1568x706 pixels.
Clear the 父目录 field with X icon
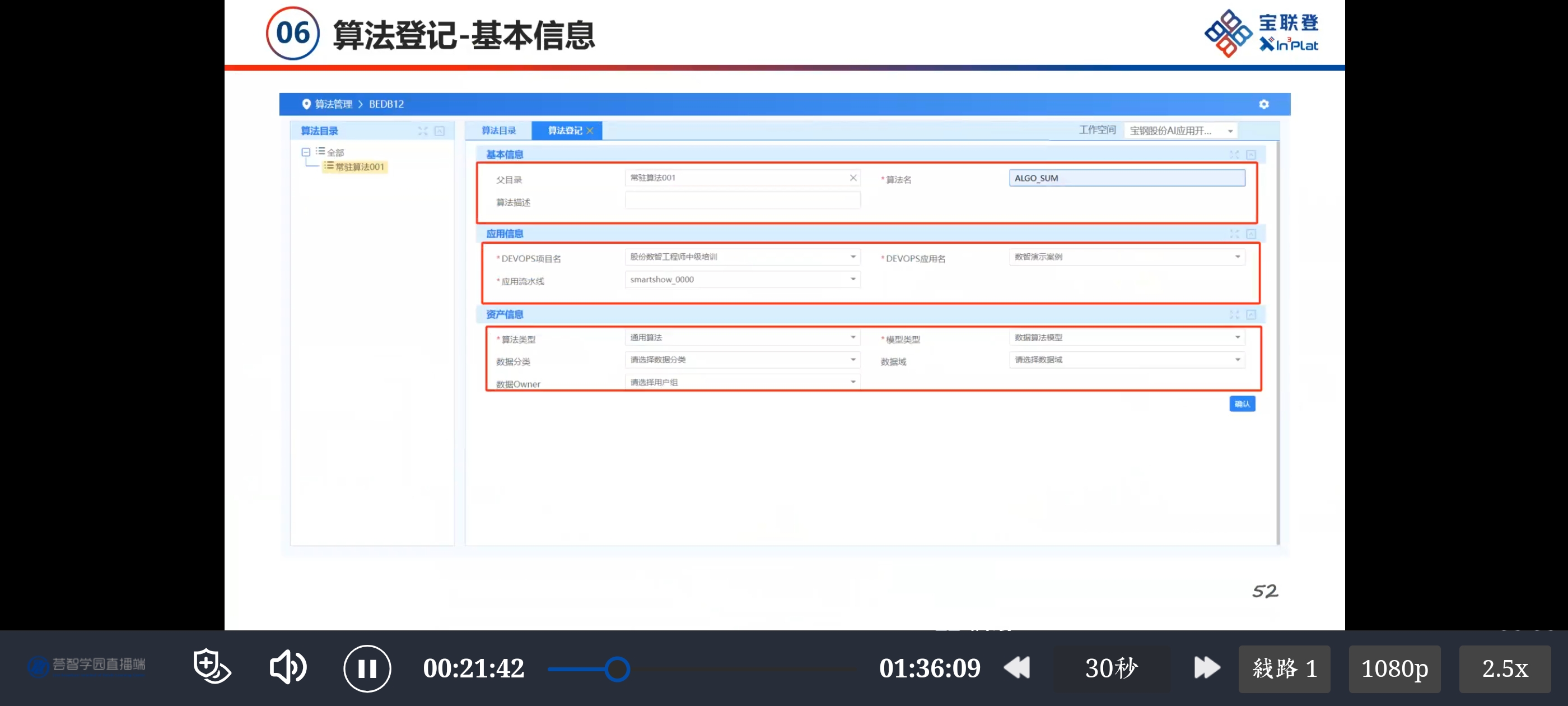[853, 178]
